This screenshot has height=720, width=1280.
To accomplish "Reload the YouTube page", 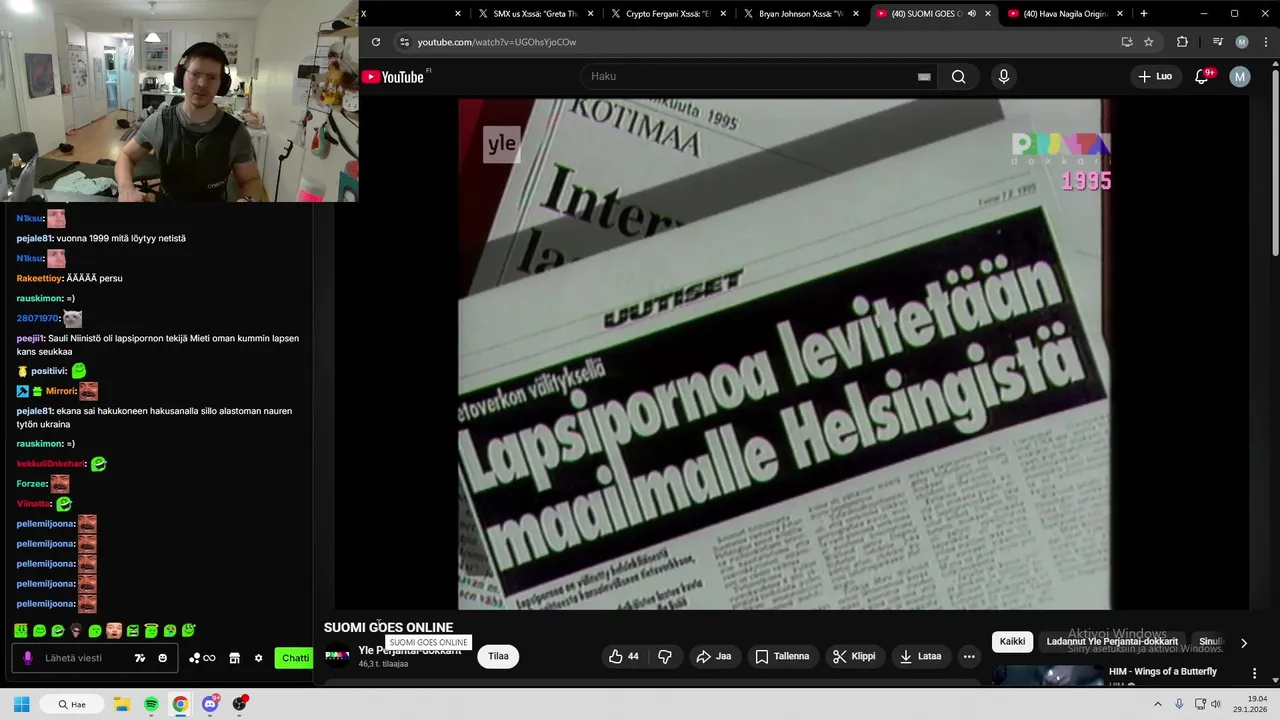I will tap(376, 42).
